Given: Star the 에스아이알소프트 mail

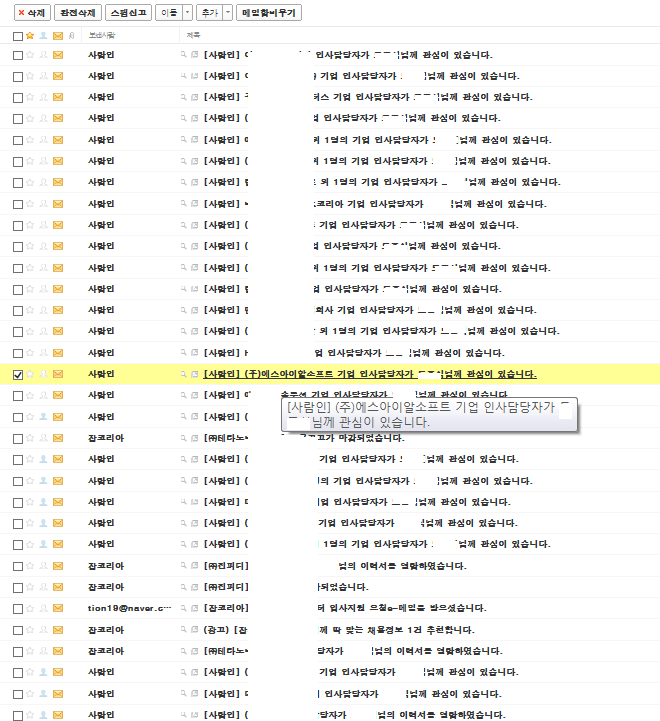Looking at the screenshot, I should pyautogui.click(x=30, y=374).
